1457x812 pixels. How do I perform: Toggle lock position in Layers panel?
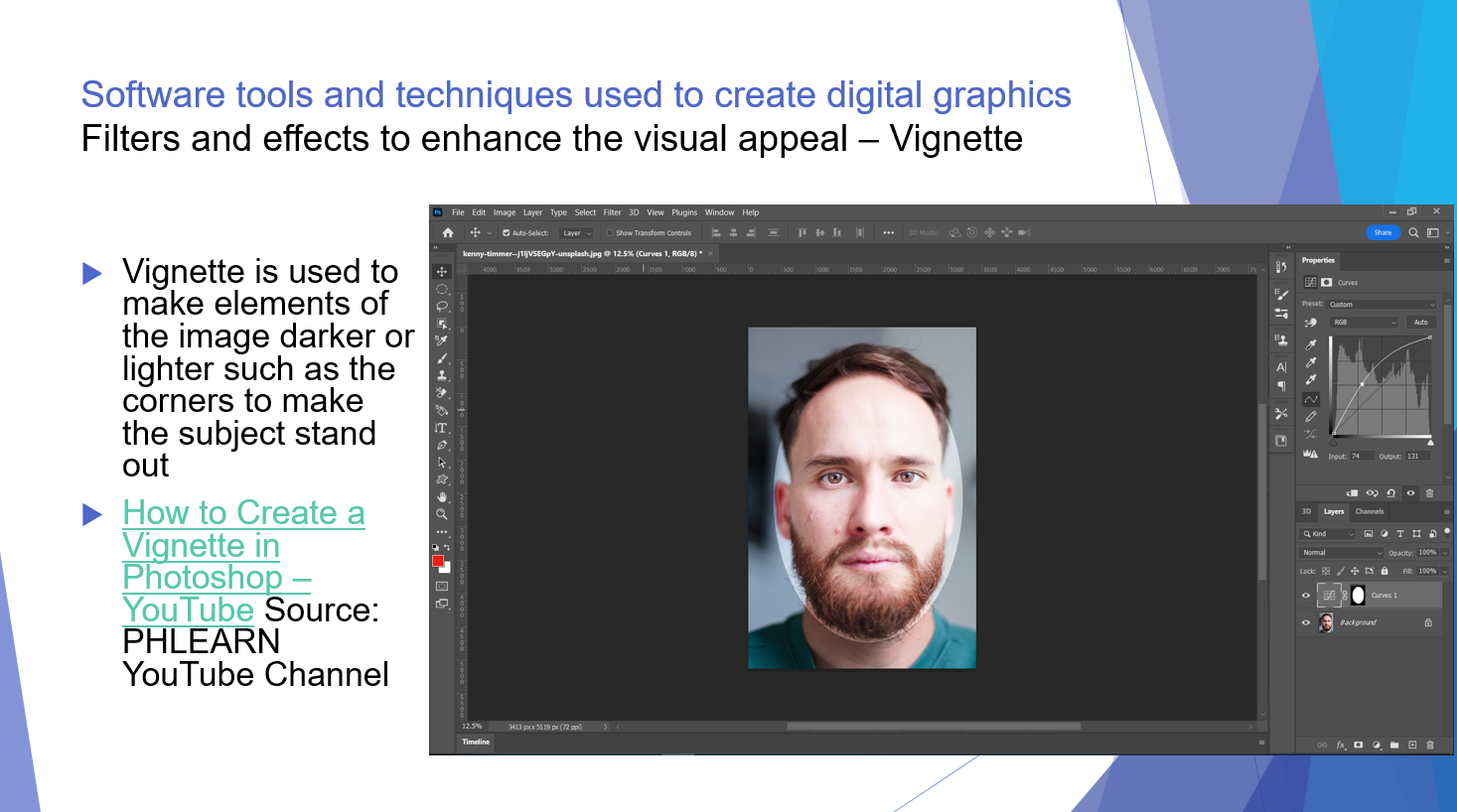(1355, 571)
